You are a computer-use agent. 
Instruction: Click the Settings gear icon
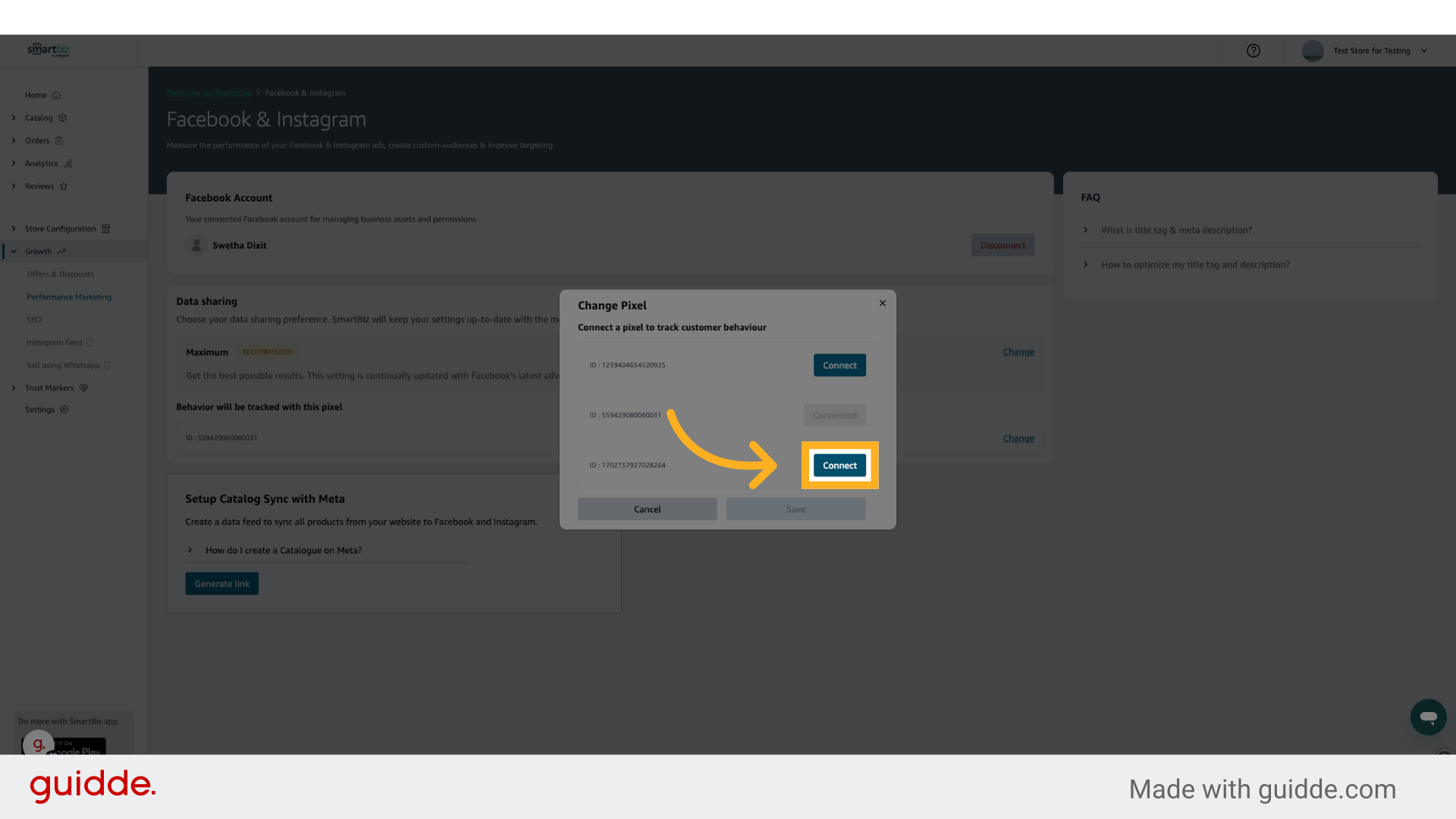[64, 410]
